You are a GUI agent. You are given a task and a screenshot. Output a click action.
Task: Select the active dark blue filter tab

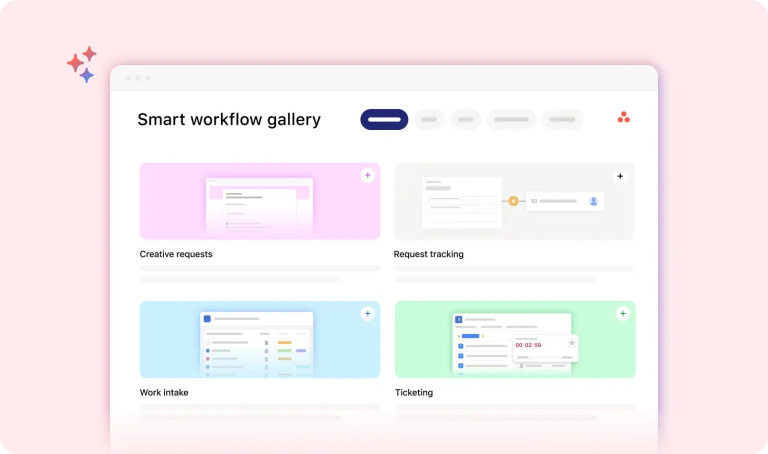pos(384,120)
